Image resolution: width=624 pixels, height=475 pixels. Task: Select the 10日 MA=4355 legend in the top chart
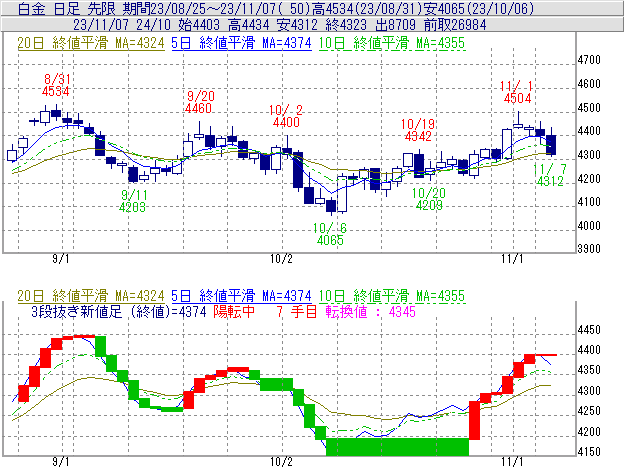coord(392,43)
